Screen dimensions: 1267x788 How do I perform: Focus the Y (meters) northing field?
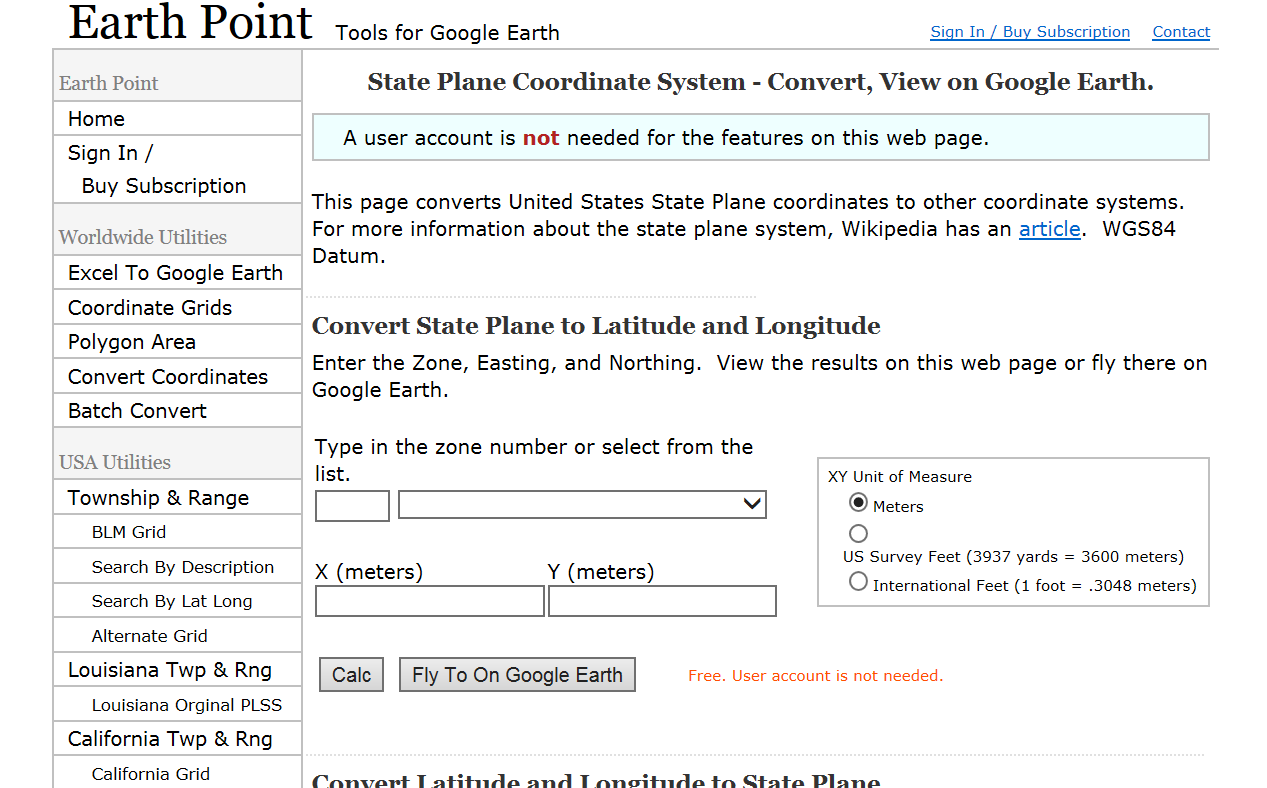[x=662, y=601]
